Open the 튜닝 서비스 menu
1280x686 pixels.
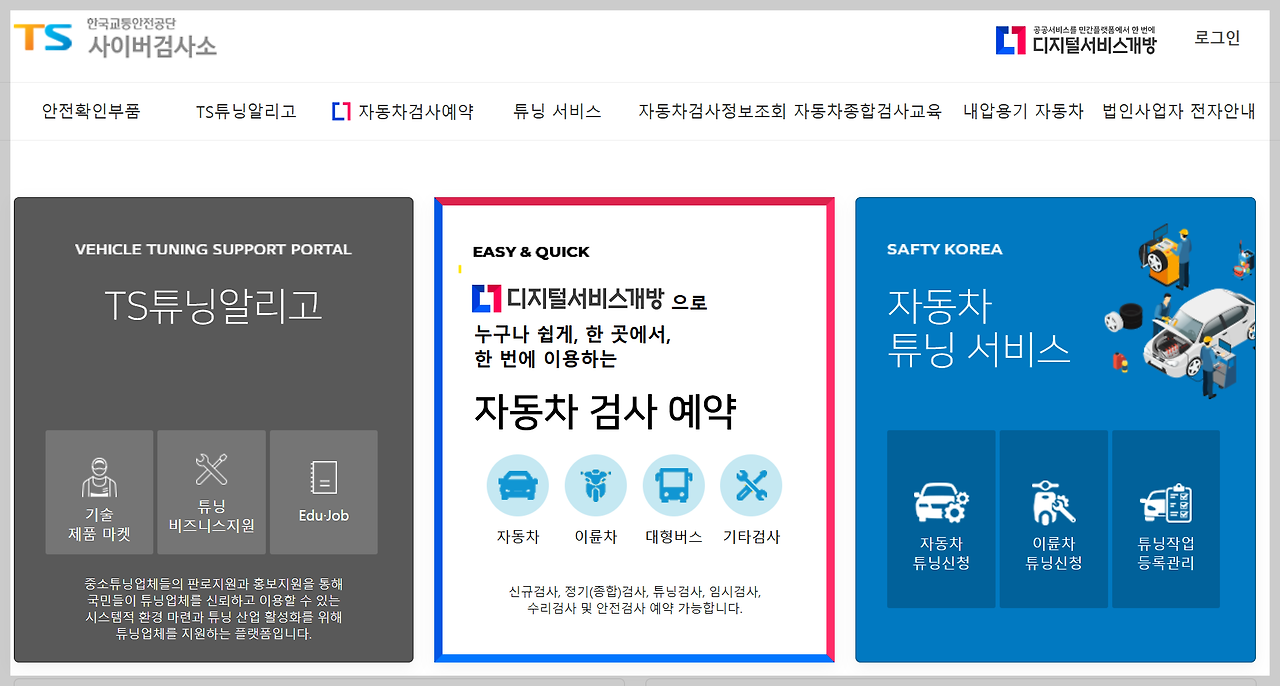pyautogui.click(x=557, y=111)
